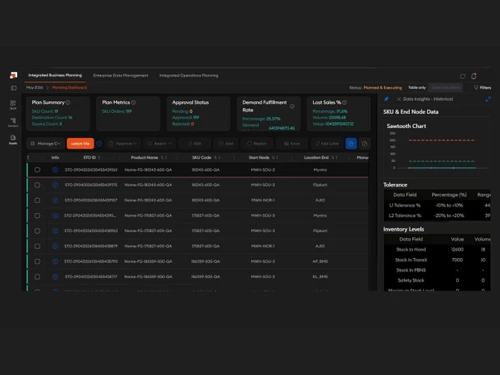
Task: Close the Data Insights - Historical panel
Action: (398, 99)
